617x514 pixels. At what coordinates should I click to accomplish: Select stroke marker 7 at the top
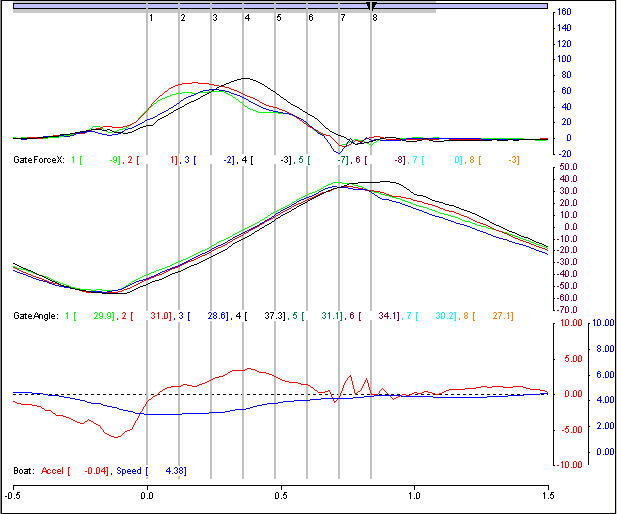point(342,18)
